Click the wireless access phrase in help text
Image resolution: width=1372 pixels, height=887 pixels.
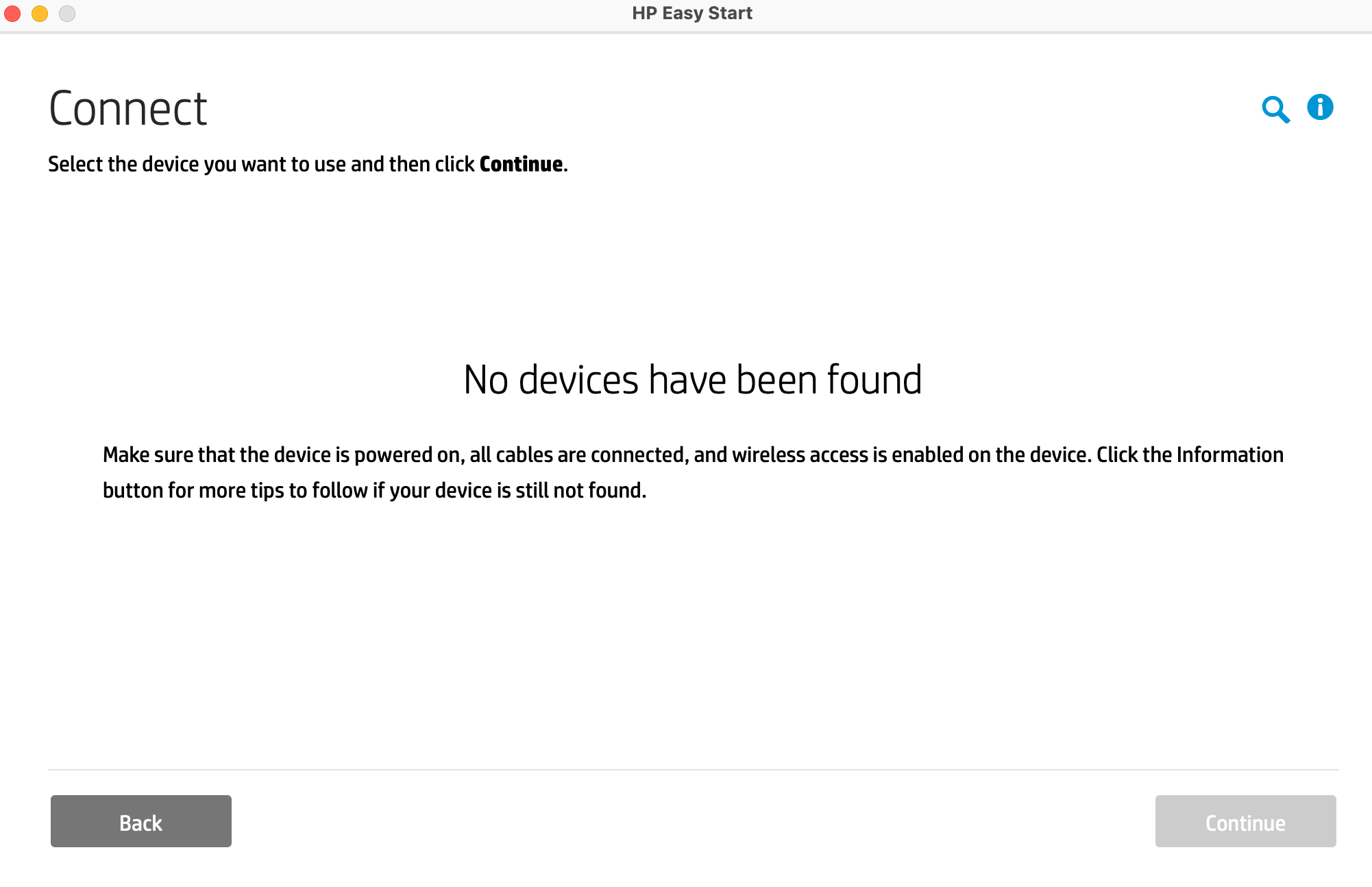[800, 455]
